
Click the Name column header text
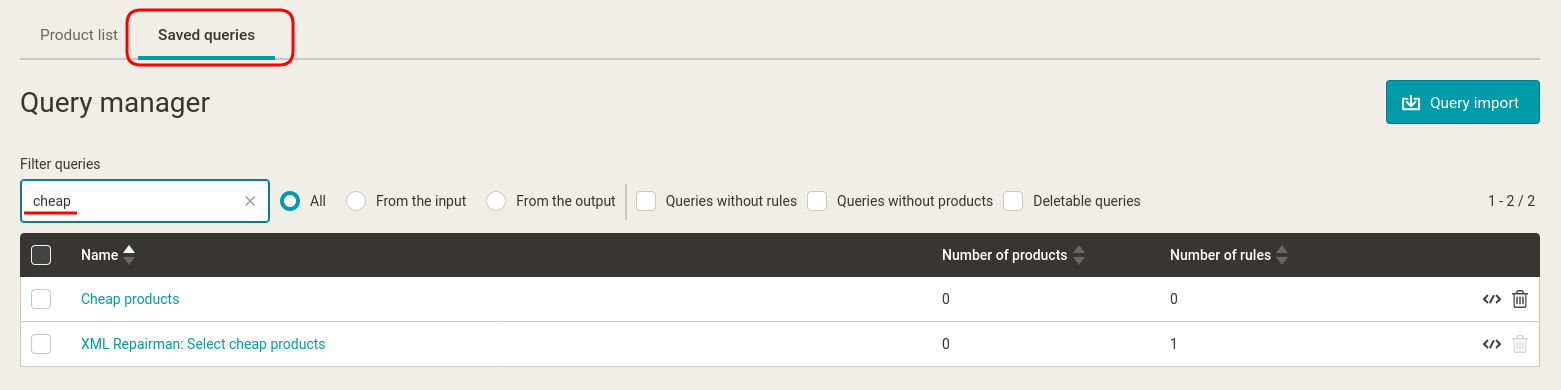point(100,255)
